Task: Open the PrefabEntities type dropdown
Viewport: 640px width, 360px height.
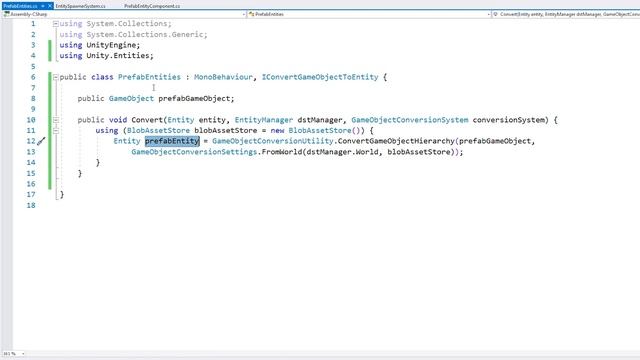Action: 369,14
